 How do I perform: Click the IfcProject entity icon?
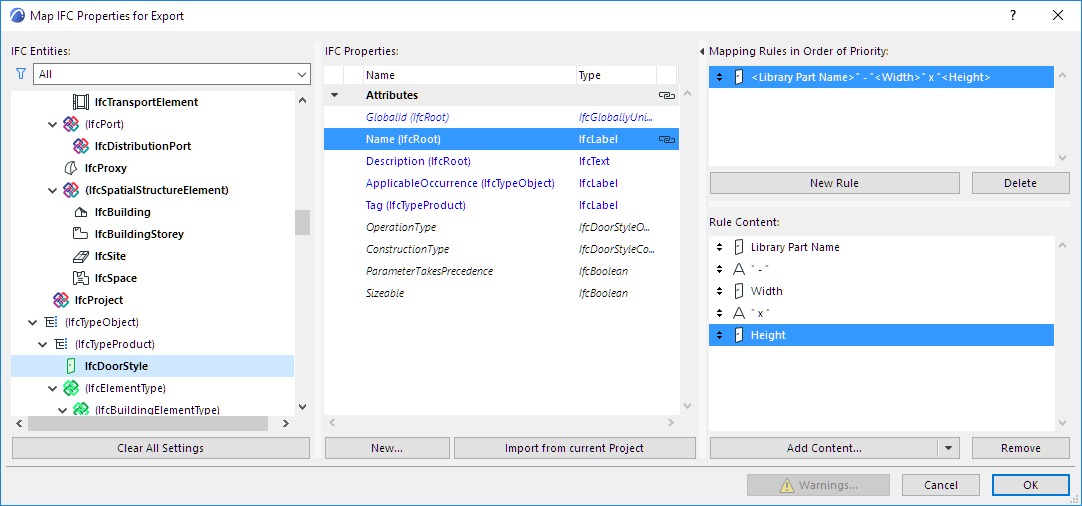(x=61, y=300)
